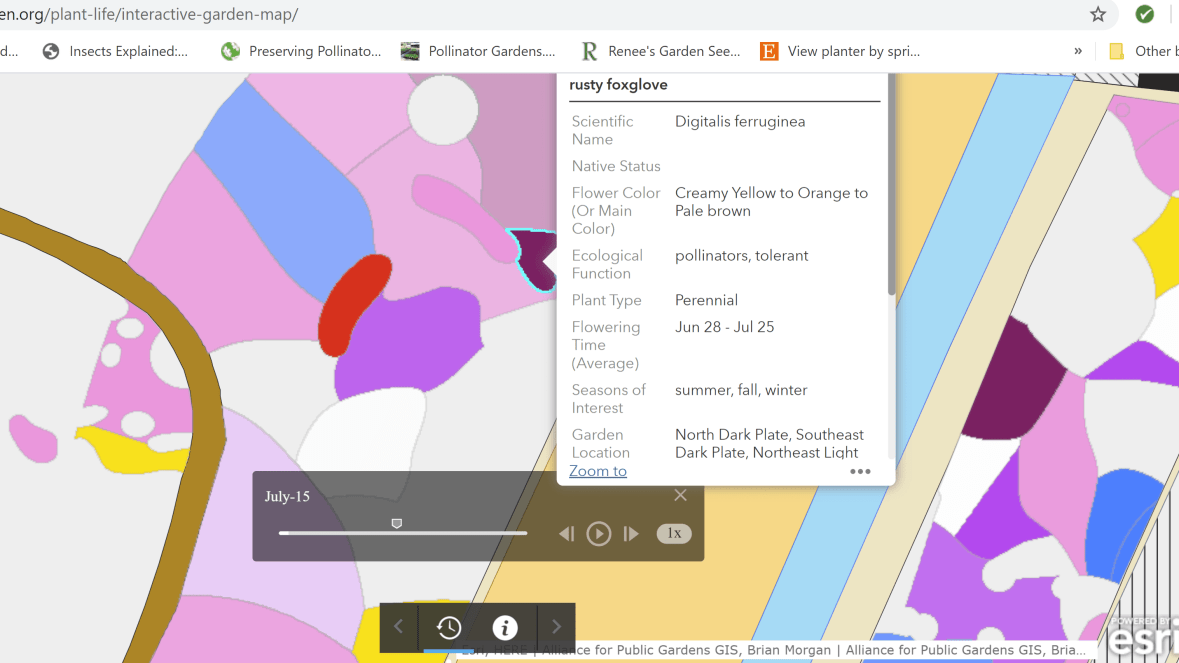The height and width of the screenshot is (663, 1179).
Task: Close the July-15 time slider panel
Action: pos(680,495)
